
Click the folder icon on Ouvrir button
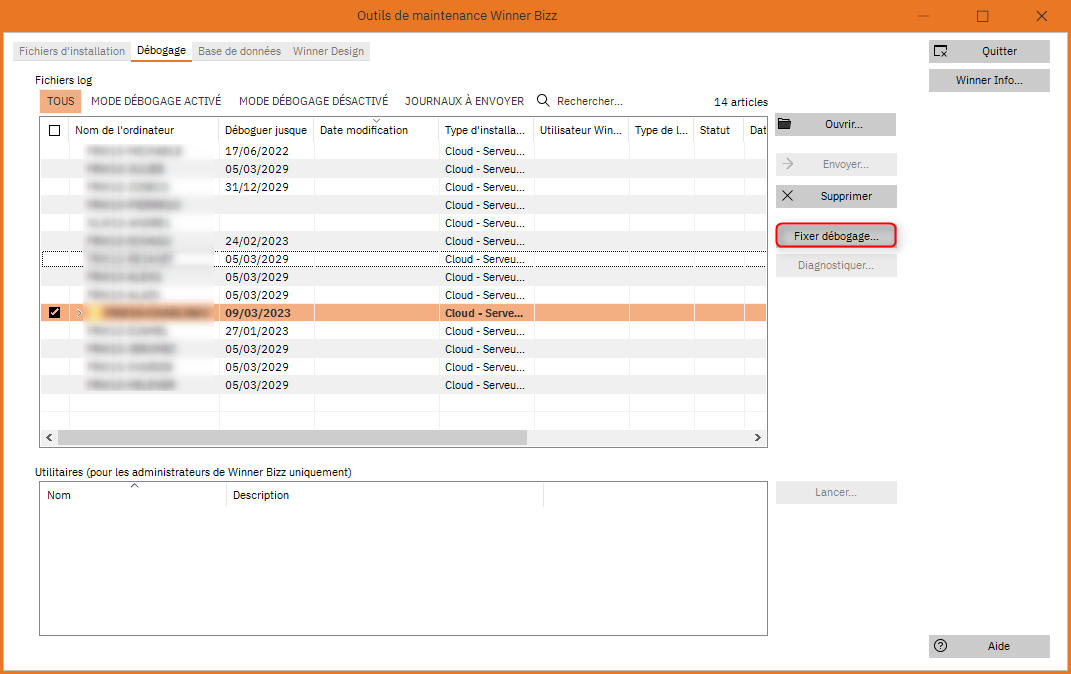[x=784, y=124]
